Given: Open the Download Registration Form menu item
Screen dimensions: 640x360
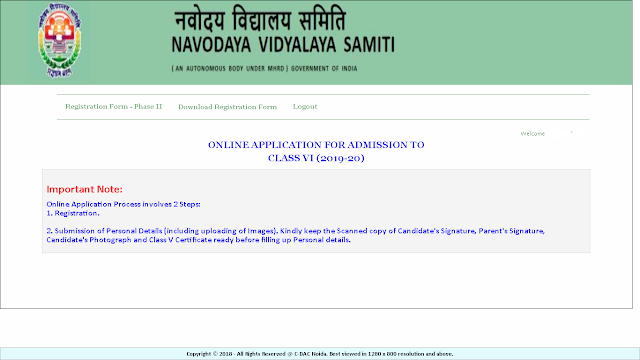Looking at the screenshot, I should coord(227,107).
